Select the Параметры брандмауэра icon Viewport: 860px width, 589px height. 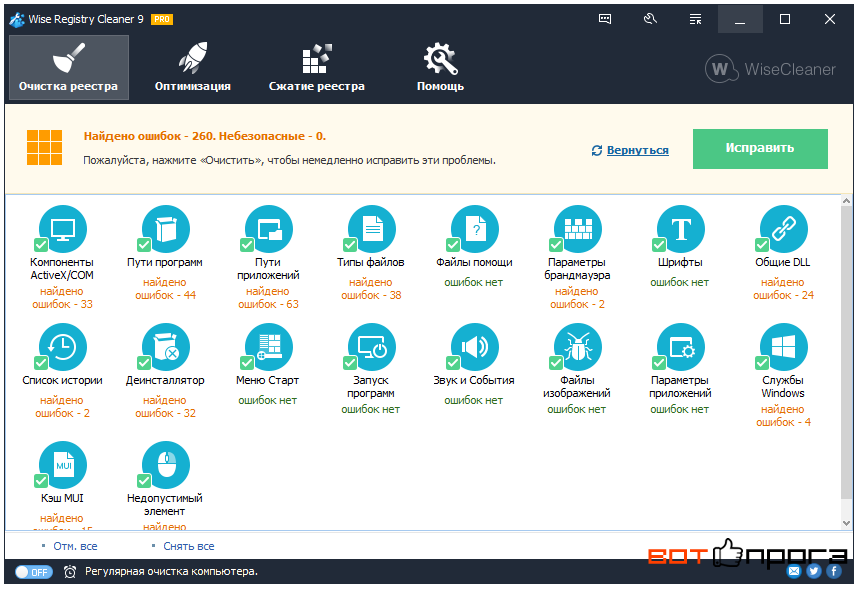pos(578,229)
